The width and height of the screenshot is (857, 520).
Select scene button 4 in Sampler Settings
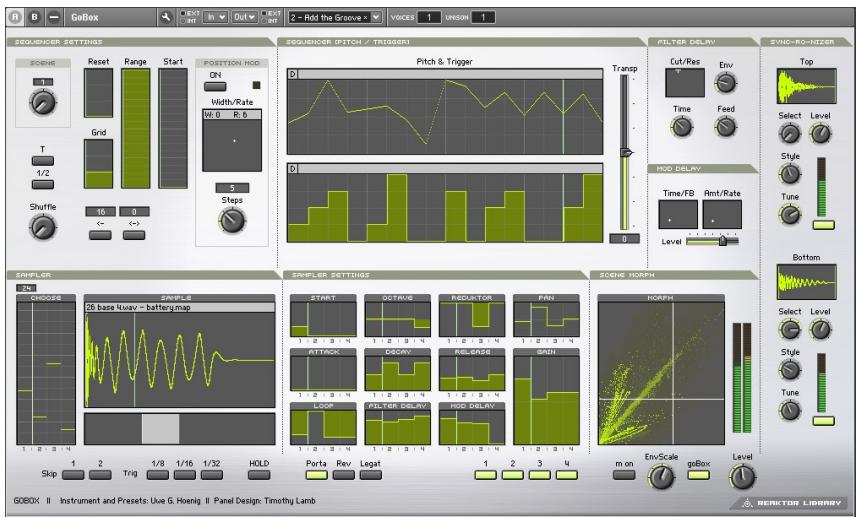tap(567, 475)
